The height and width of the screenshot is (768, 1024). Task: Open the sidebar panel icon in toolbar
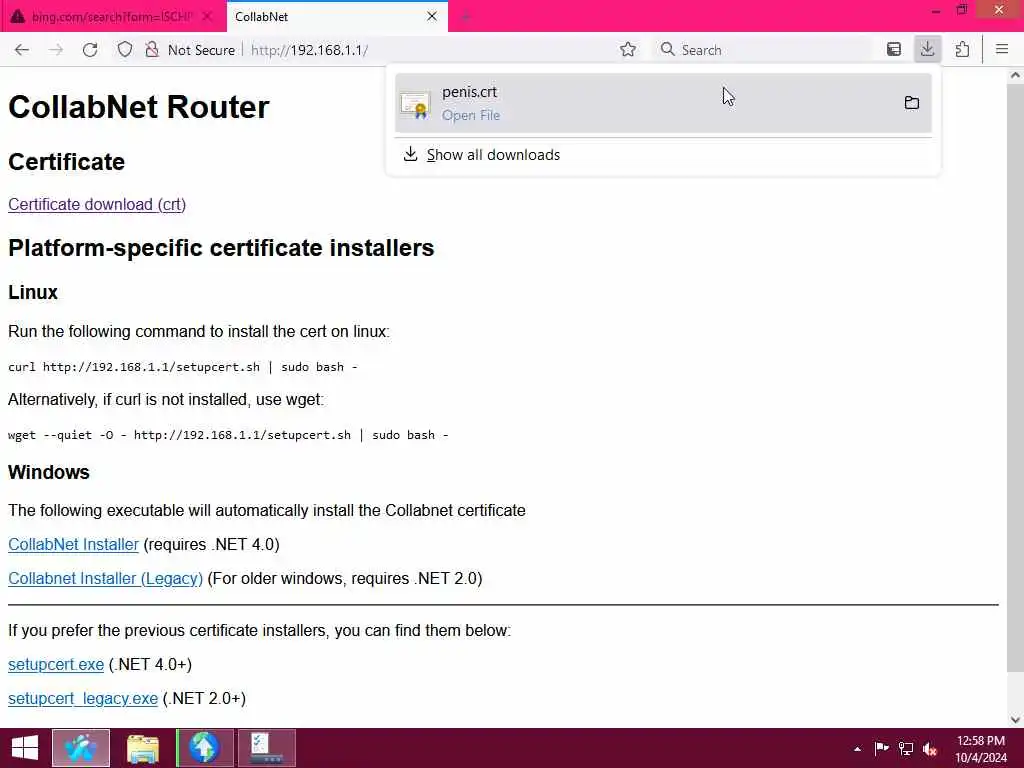(x=894, y=50)
